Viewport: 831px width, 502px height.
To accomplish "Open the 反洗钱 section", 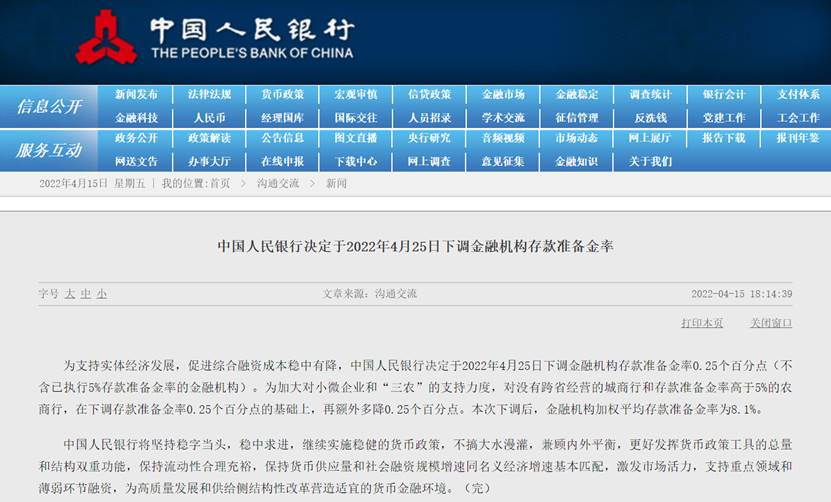I will pyautogui.click(x=650, y=117).
